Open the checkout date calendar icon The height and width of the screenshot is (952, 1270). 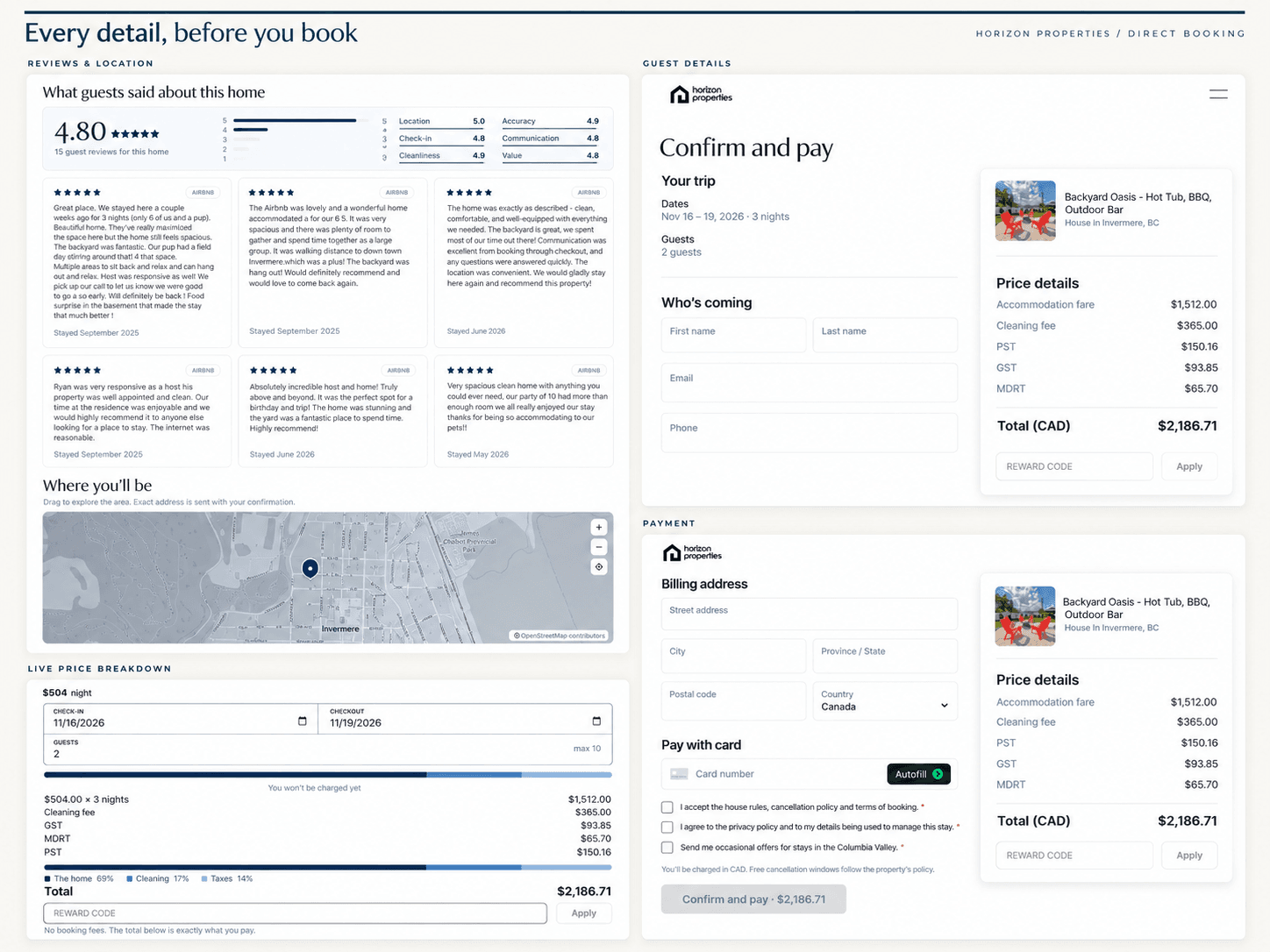(x=596, y=721)
